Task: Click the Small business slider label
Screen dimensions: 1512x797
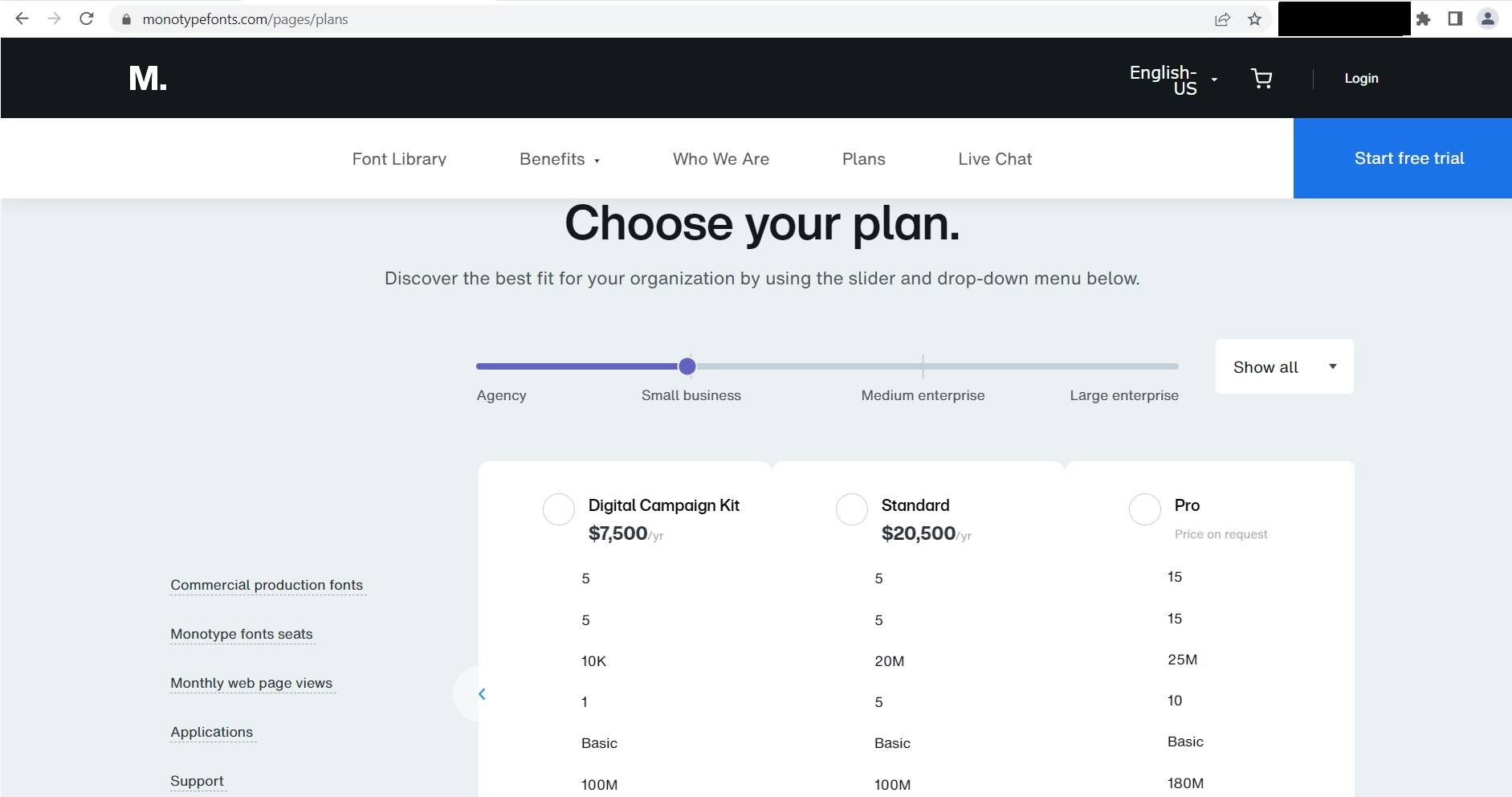Action: tap(691, 395)
